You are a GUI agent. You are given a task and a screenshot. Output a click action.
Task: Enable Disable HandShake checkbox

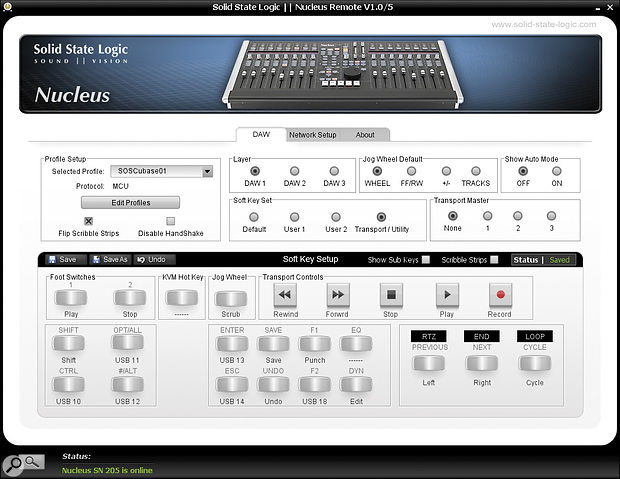pos(170,221)
